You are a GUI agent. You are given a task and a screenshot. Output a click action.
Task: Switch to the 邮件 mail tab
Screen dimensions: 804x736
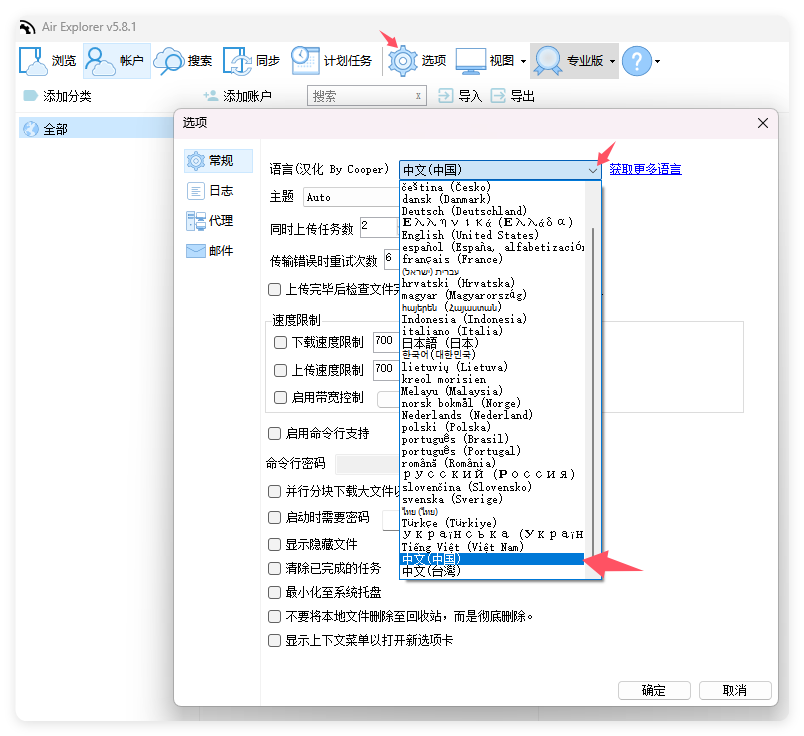(x=218, y=250)
